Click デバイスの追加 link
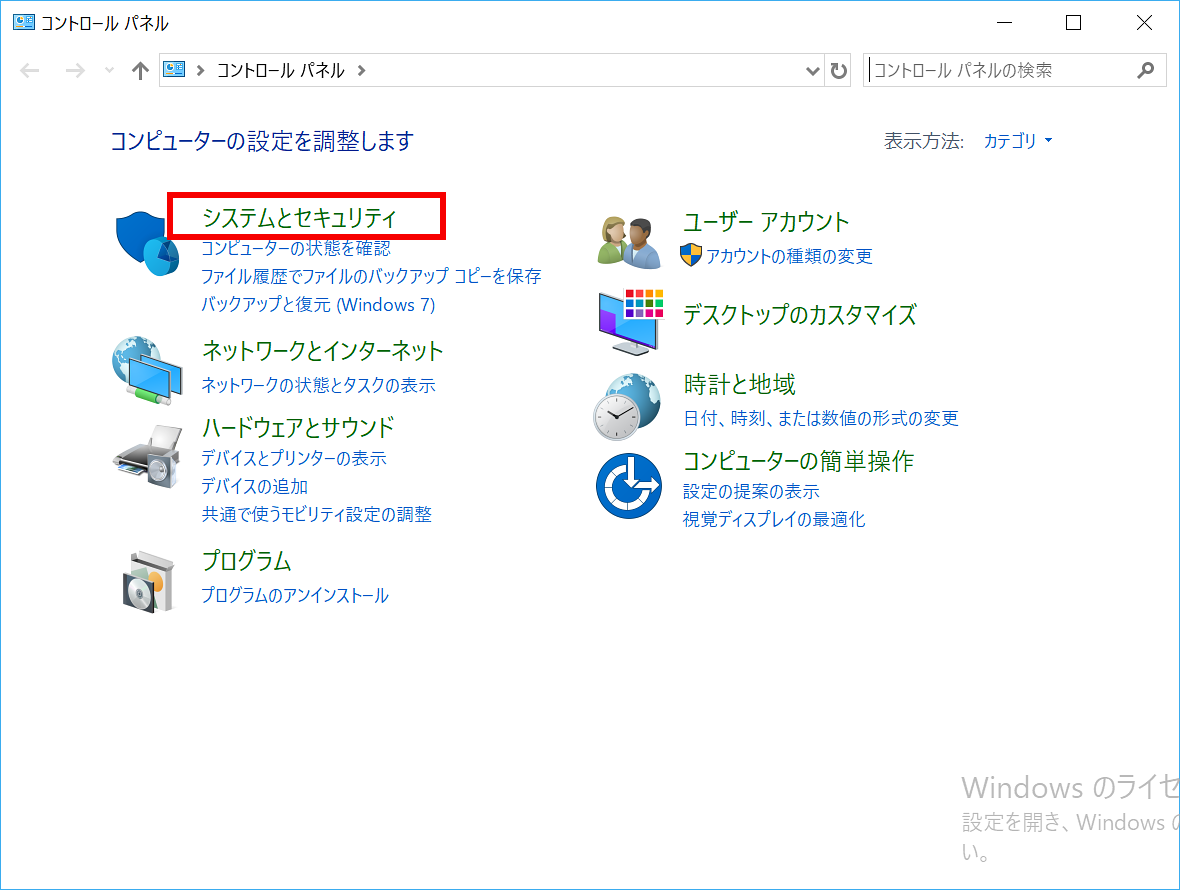Viewport: 1180px width, 890px height. 254,487
